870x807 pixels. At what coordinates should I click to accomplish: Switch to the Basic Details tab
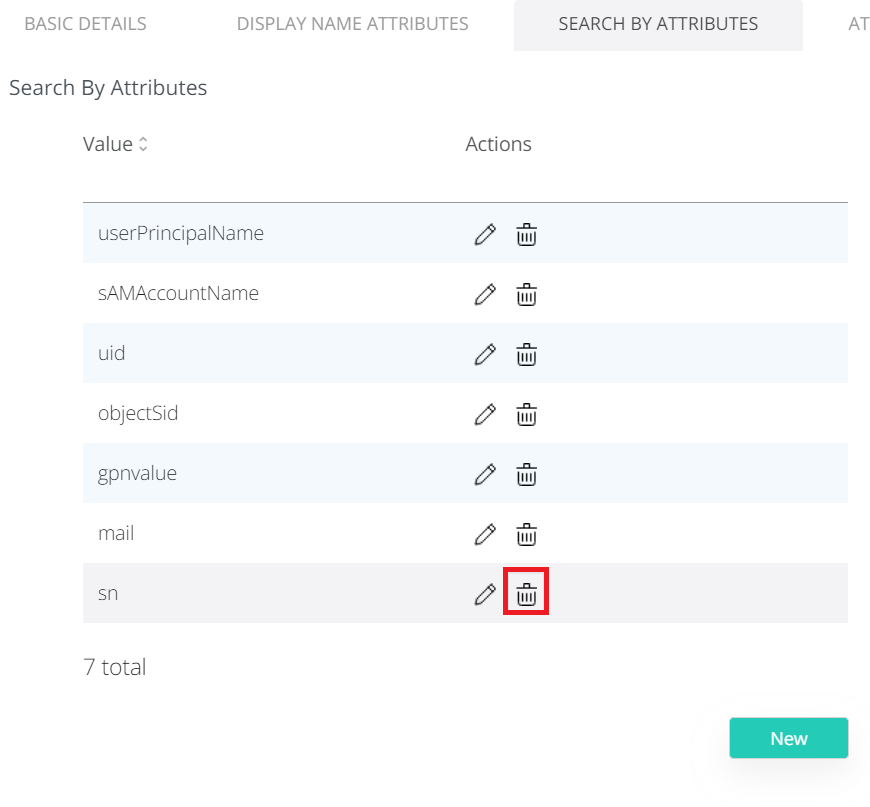[85, 24]
